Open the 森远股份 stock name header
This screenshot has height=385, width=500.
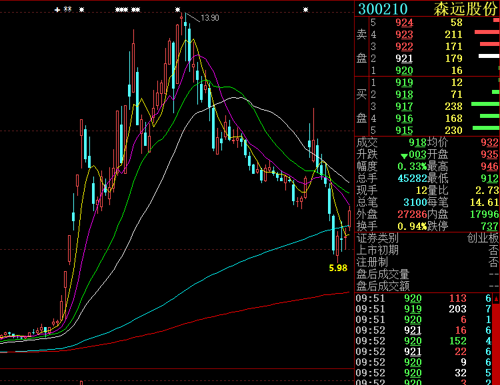coord(465,9)
